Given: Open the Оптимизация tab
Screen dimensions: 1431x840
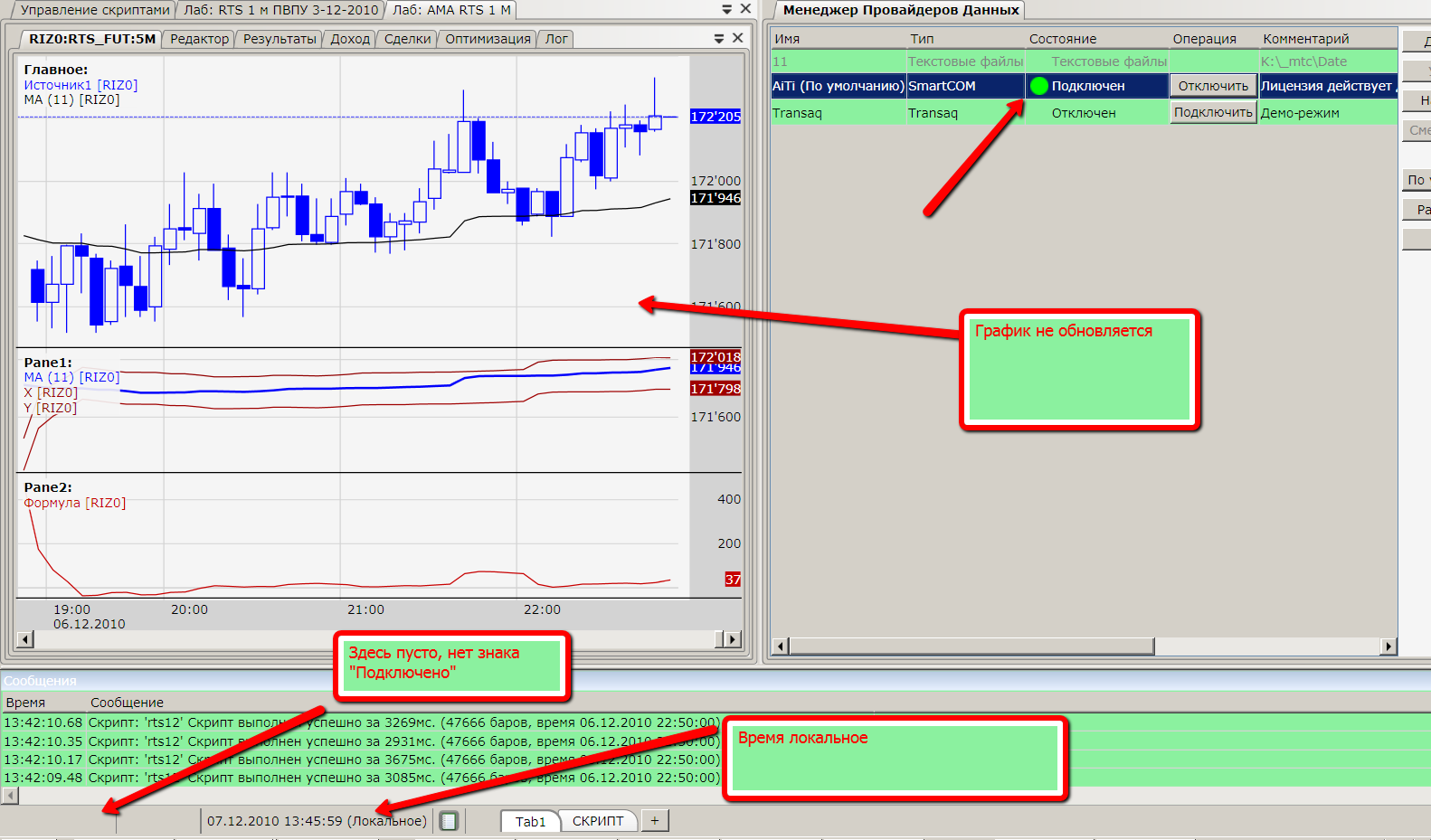Looking at the screenshot, I should (488, 39).
